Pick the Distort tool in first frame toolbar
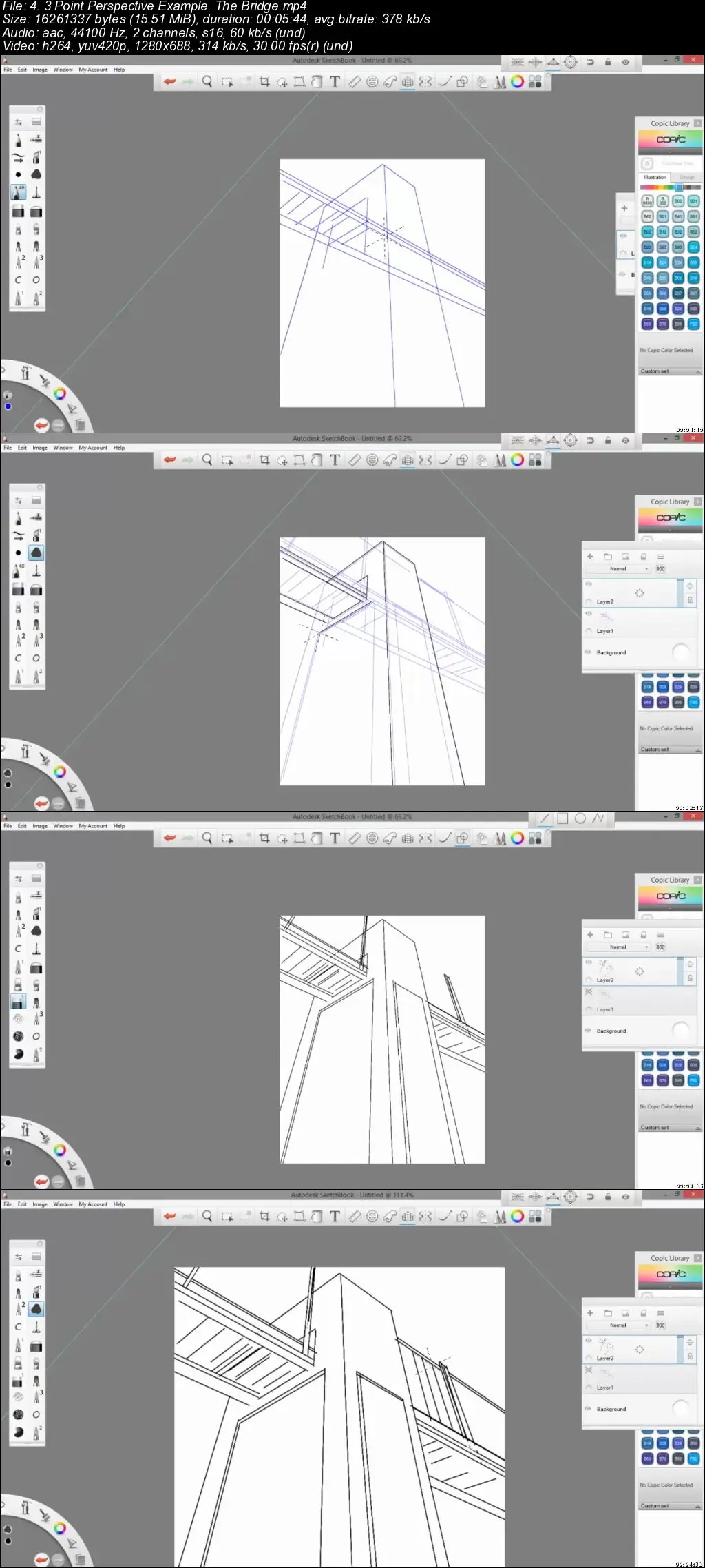The width and height of the screenshot is (705, 1568). [x=299, y=82]
